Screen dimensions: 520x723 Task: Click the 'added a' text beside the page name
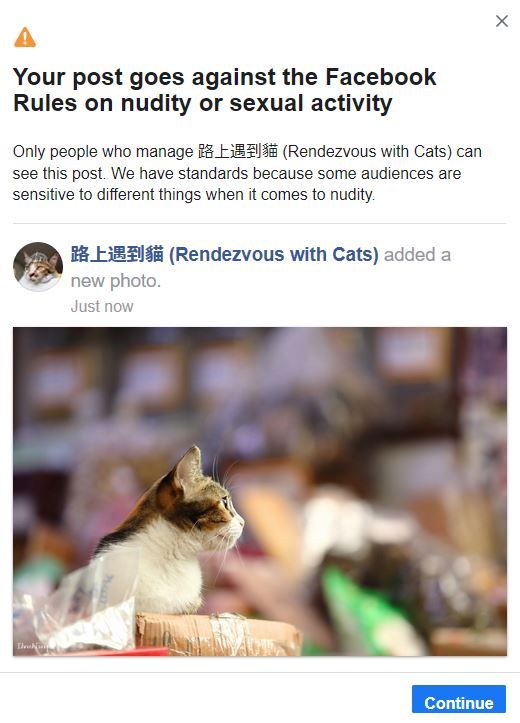point(417,255)
